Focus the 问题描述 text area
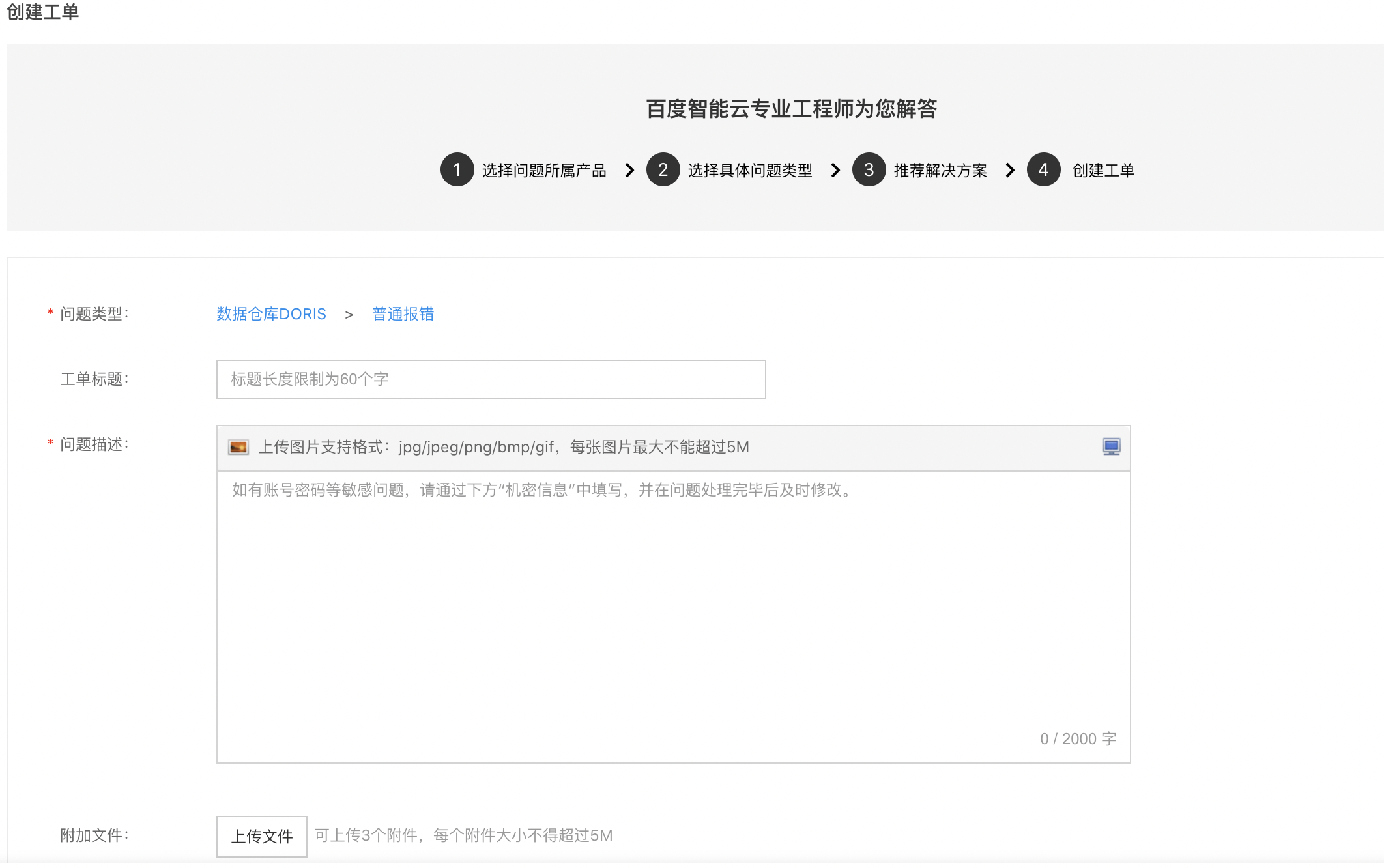 click(674, 616)
